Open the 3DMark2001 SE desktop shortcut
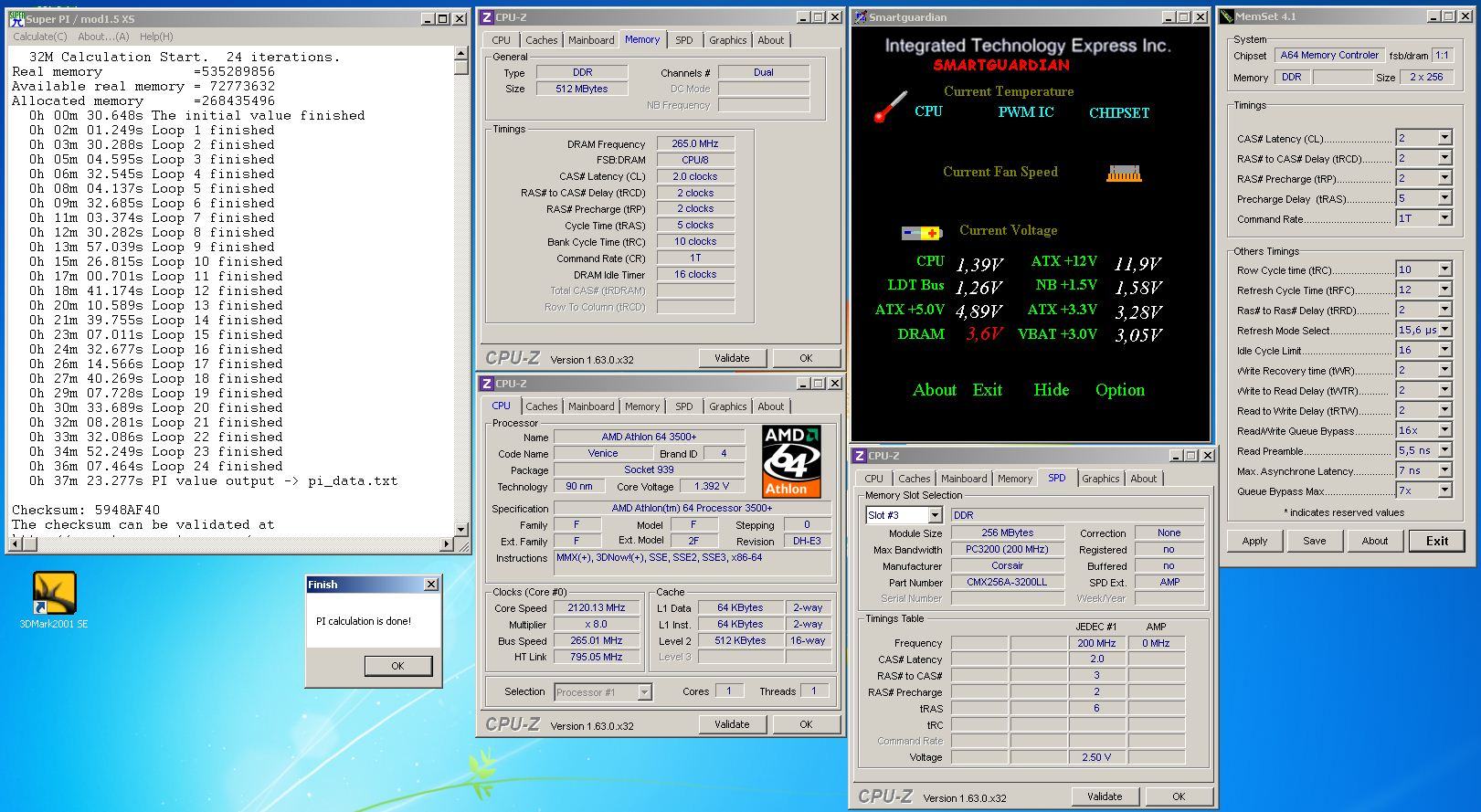This screenshot has height=812, width=1481. coord(54,599)
